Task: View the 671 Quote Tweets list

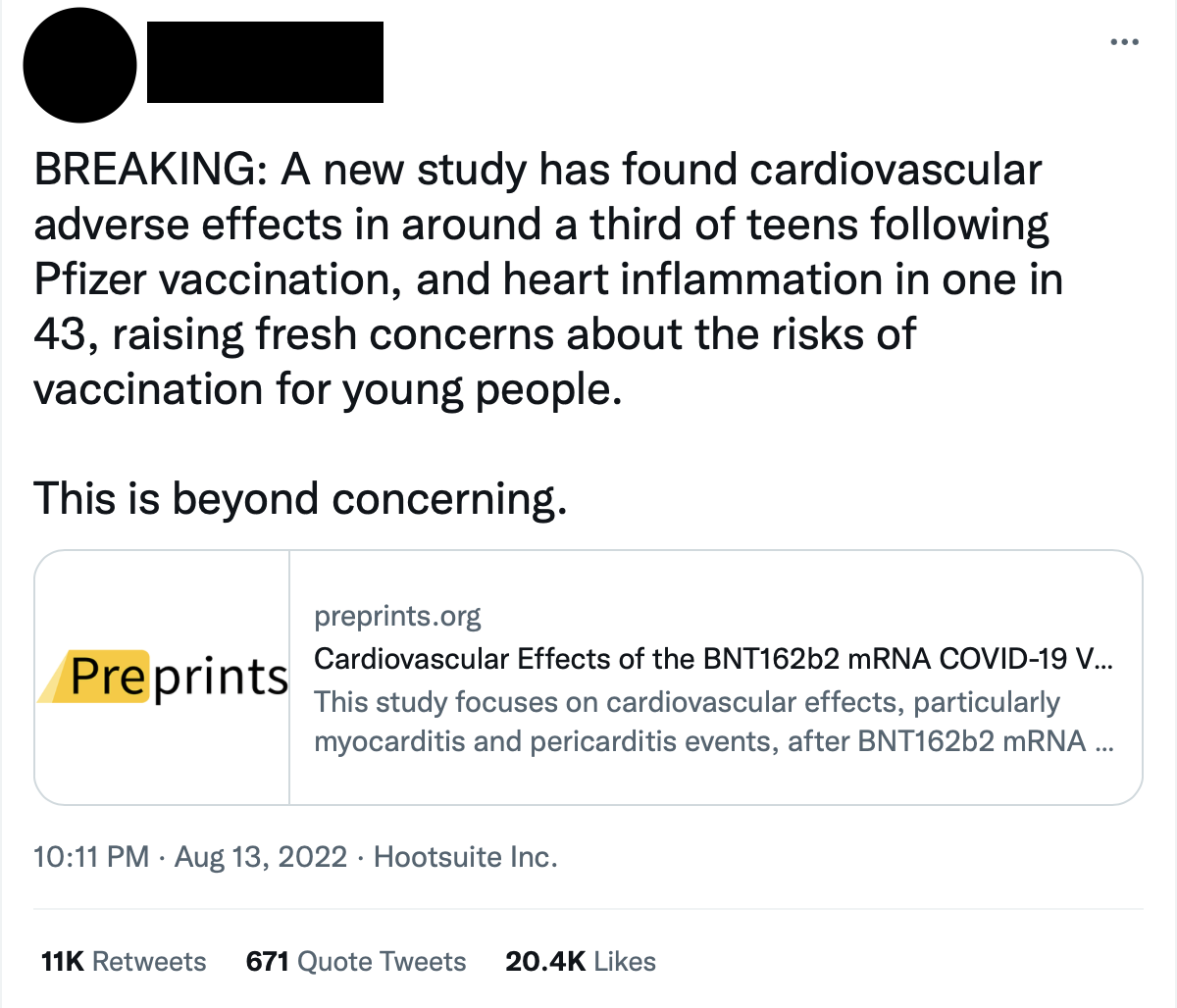Action: click(356, 961)
